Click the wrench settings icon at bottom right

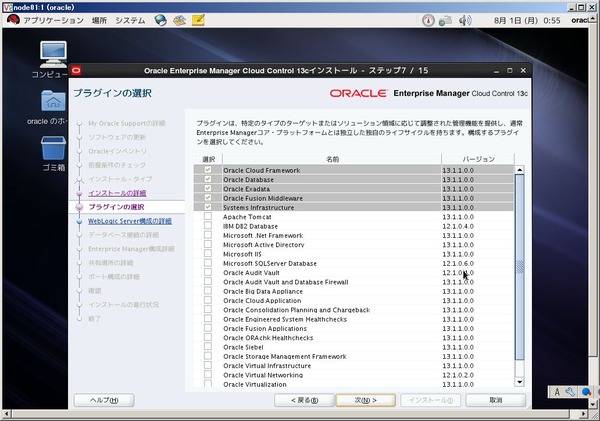[570, 392]
